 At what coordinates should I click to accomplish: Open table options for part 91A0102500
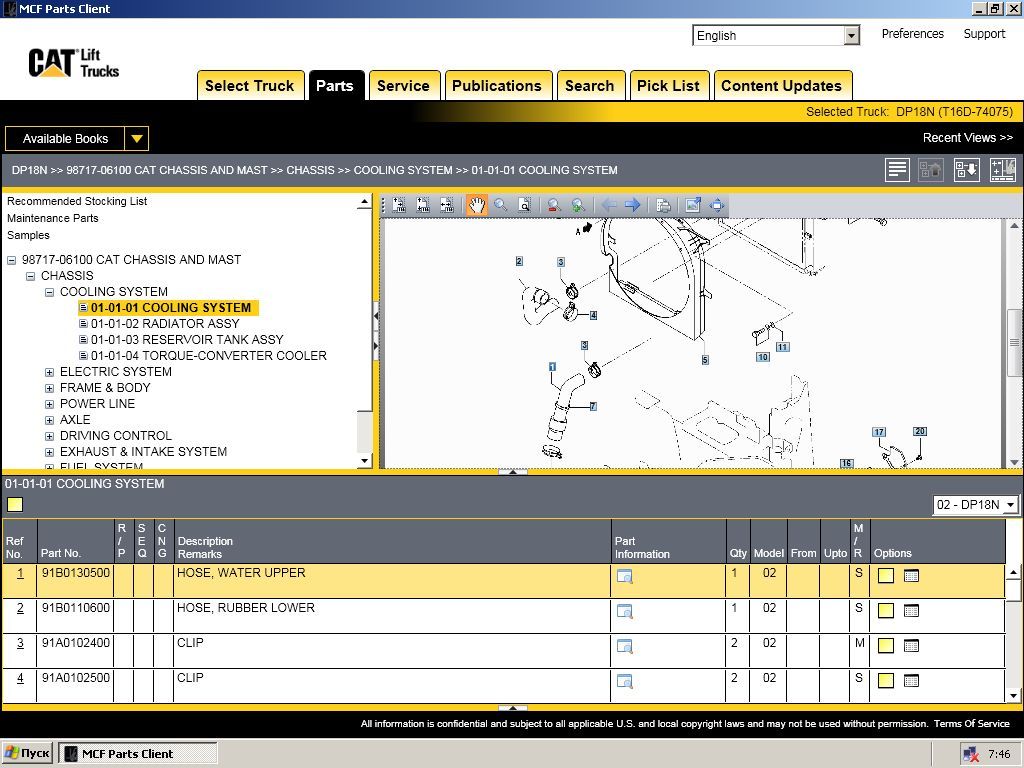point(911,680)
